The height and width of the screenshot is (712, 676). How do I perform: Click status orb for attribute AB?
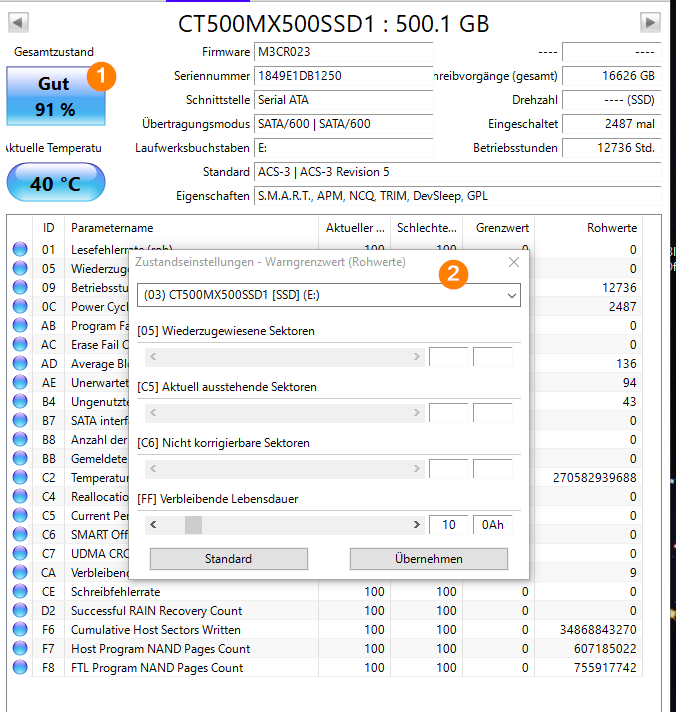20,326
